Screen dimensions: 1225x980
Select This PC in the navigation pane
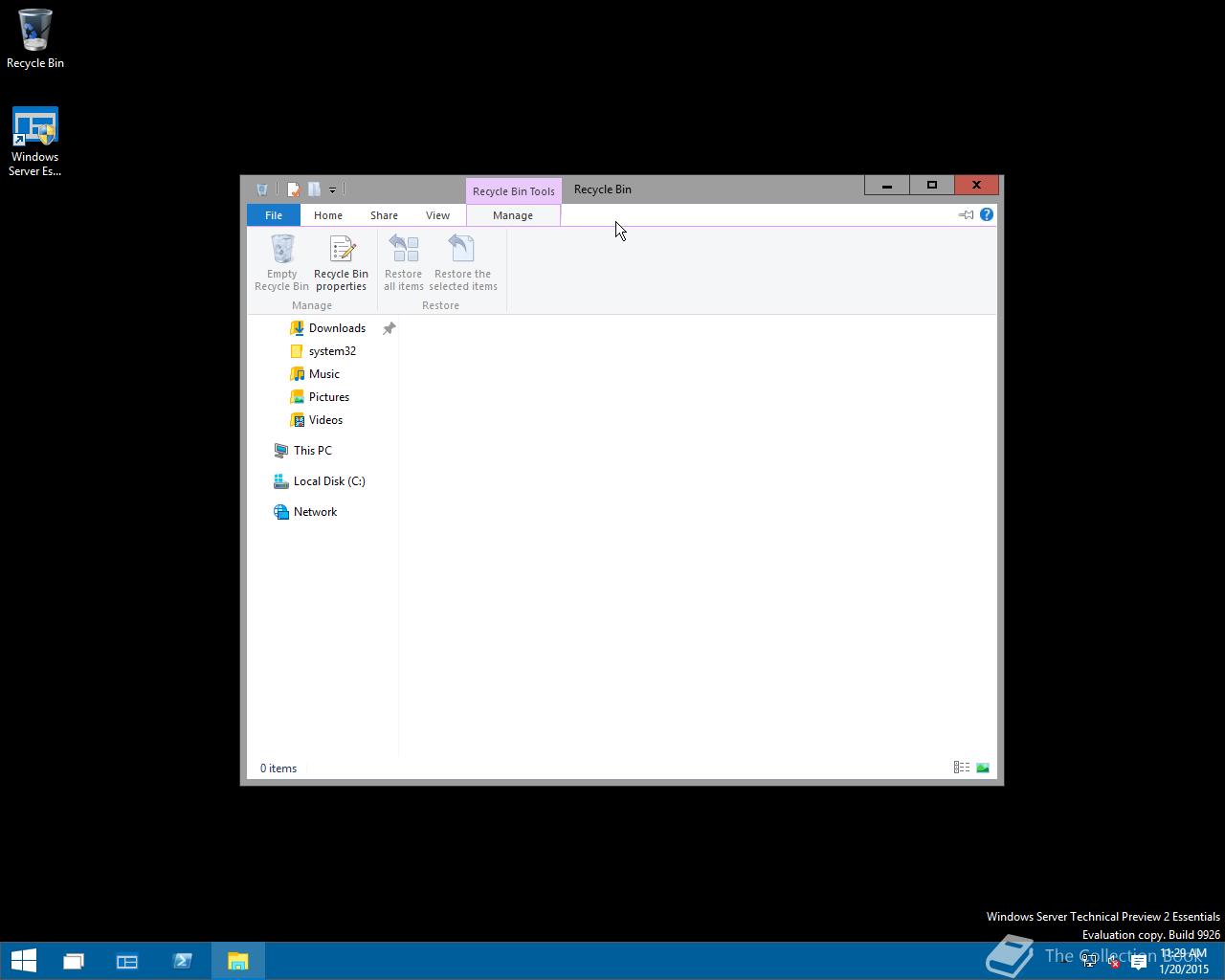click(x=312, y=451)
